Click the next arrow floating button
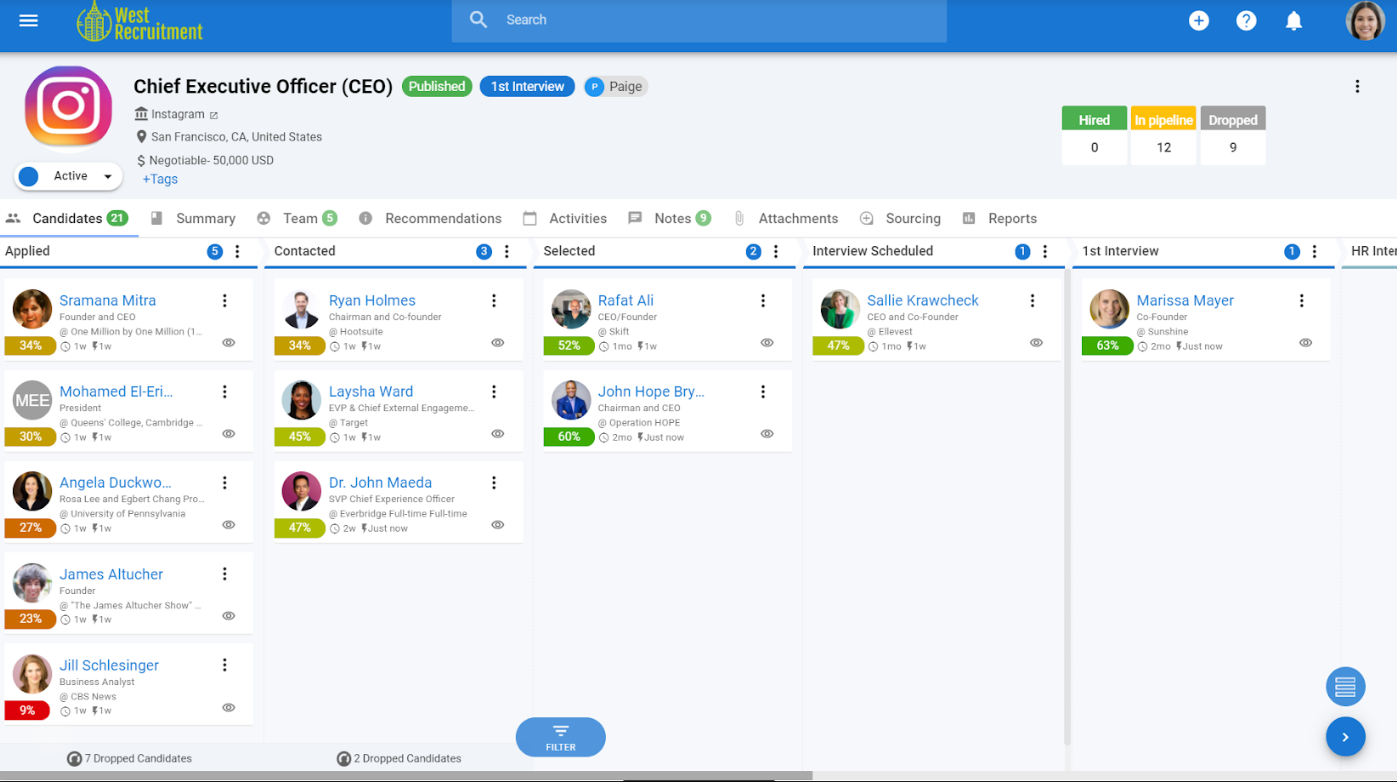This screenshot has width=1397, height=782. [x=1345, y=737]
